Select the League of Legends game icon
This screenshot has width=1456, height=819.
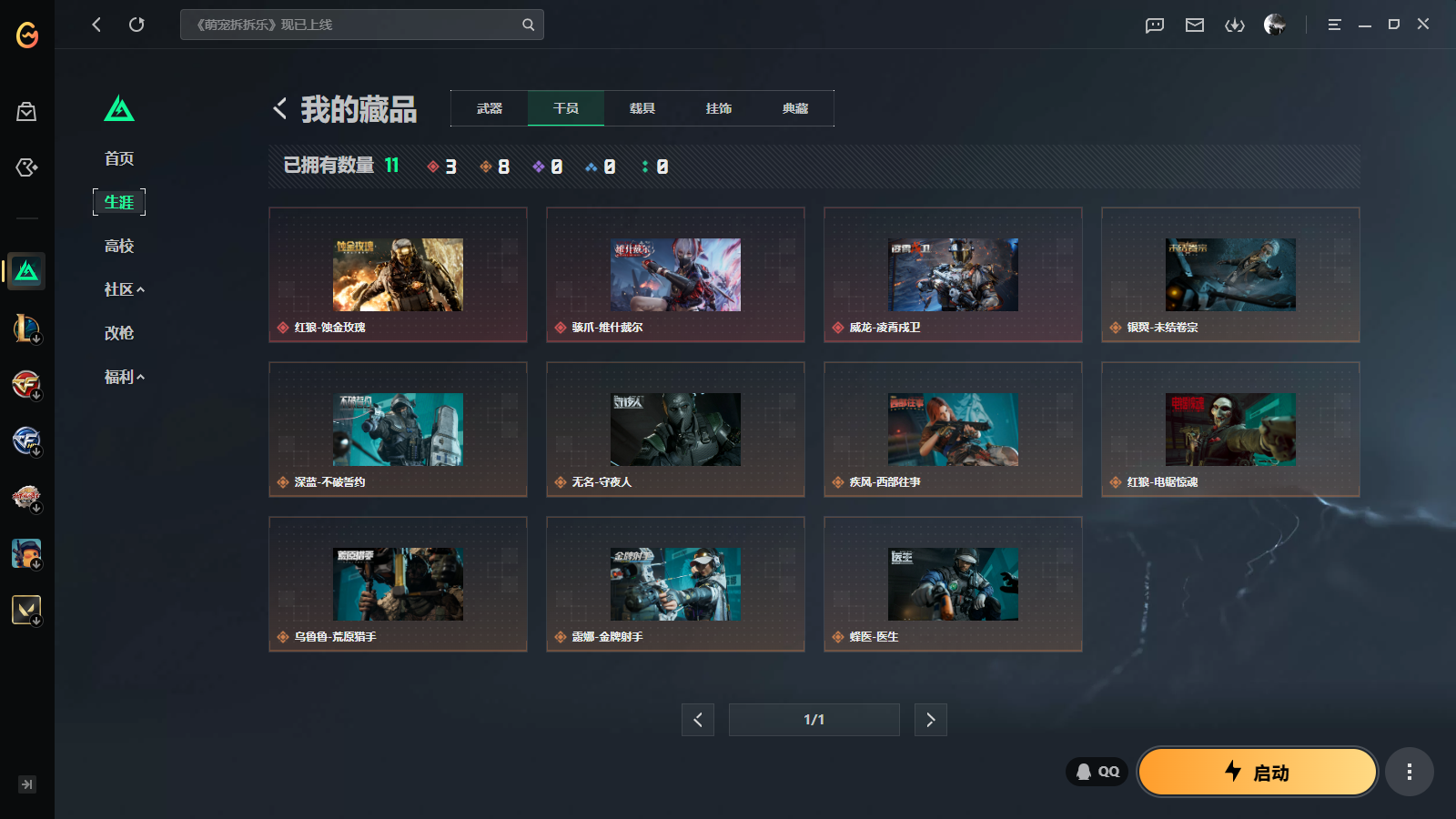pos(26,329)
